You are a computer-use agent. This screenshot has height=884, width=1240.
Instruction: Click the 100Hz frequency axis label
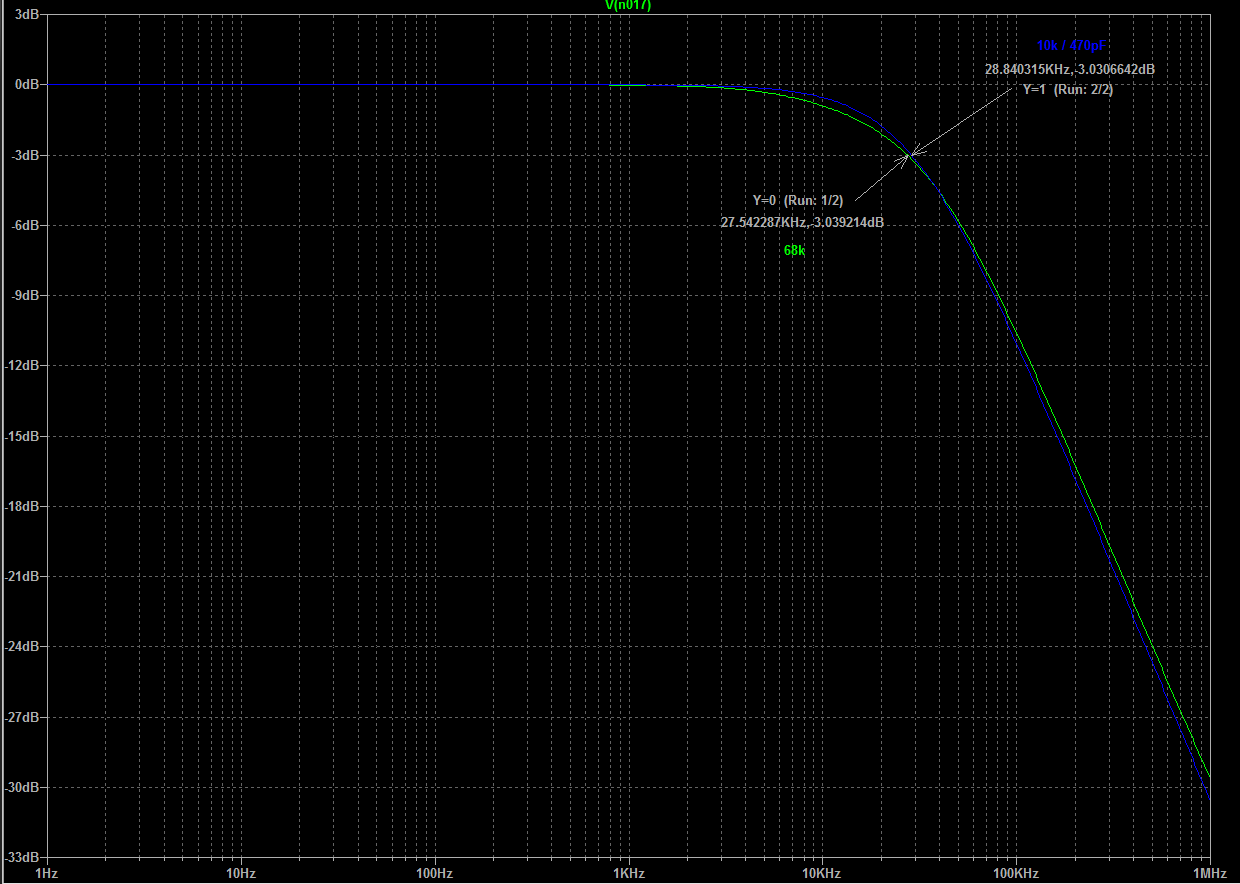point(434,873)
